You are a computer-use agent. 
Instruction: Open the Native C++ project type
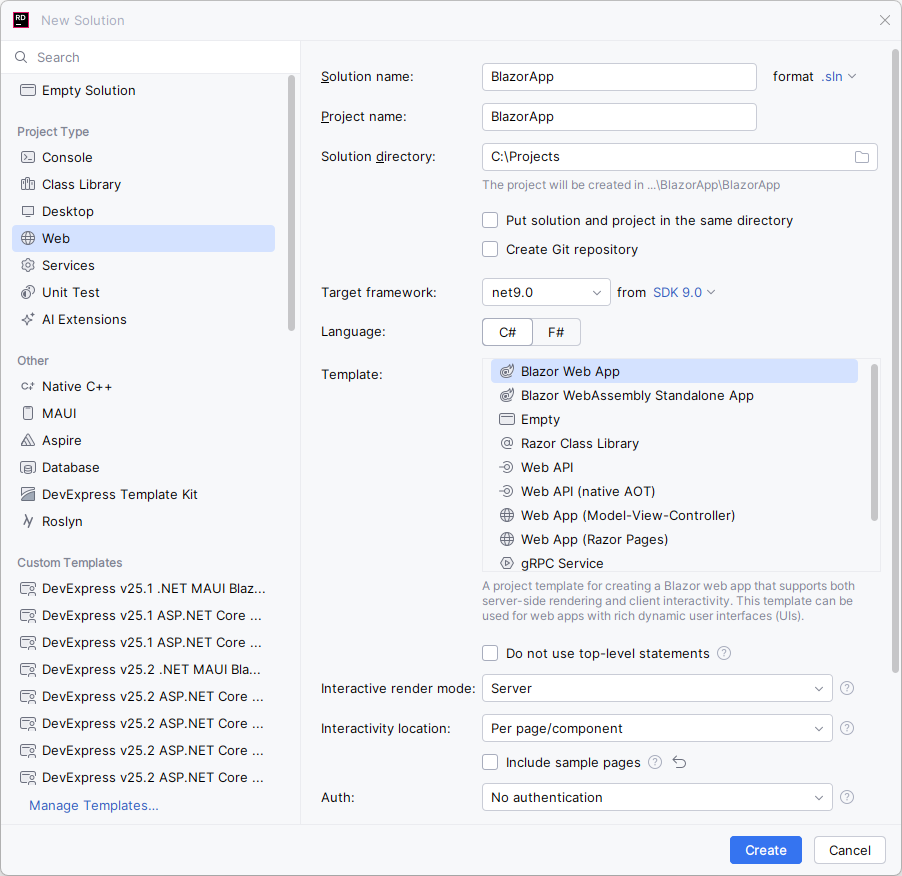click(x=76, y=386)
